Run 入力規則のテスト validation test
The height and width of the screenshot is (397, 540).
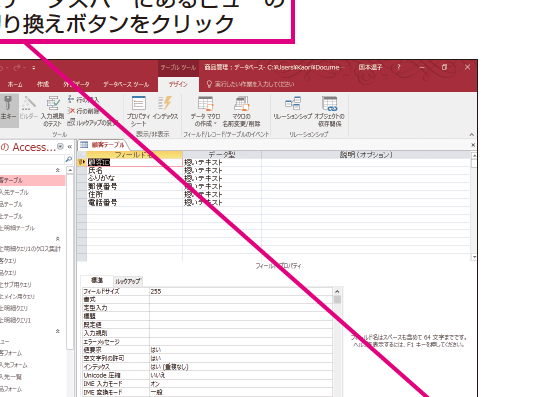point(52,110)
